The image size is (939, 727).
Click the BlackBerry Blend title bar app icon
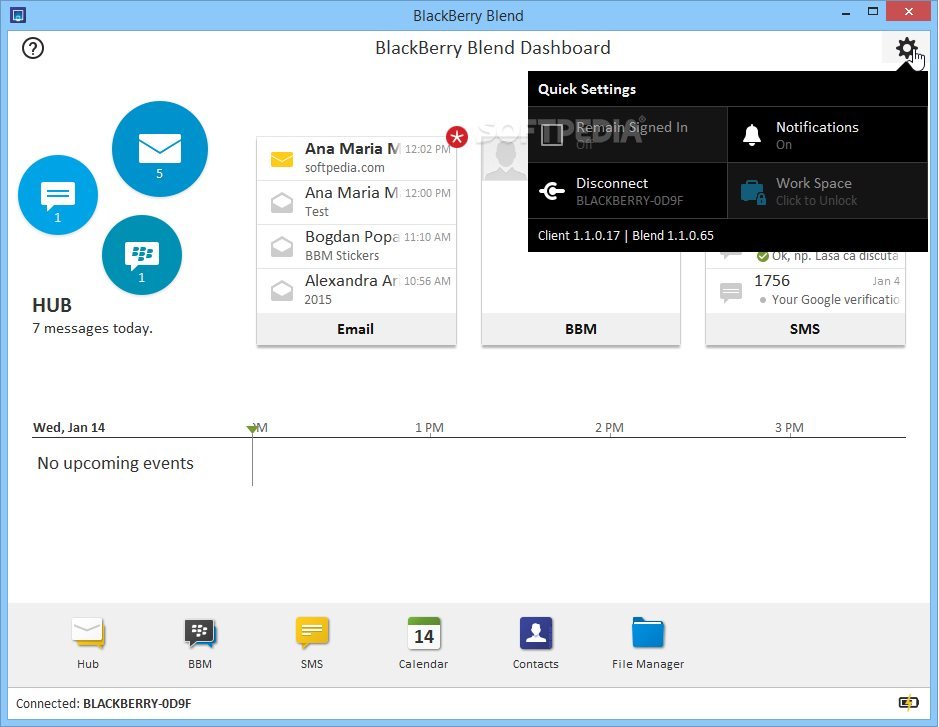pos(19,15)
